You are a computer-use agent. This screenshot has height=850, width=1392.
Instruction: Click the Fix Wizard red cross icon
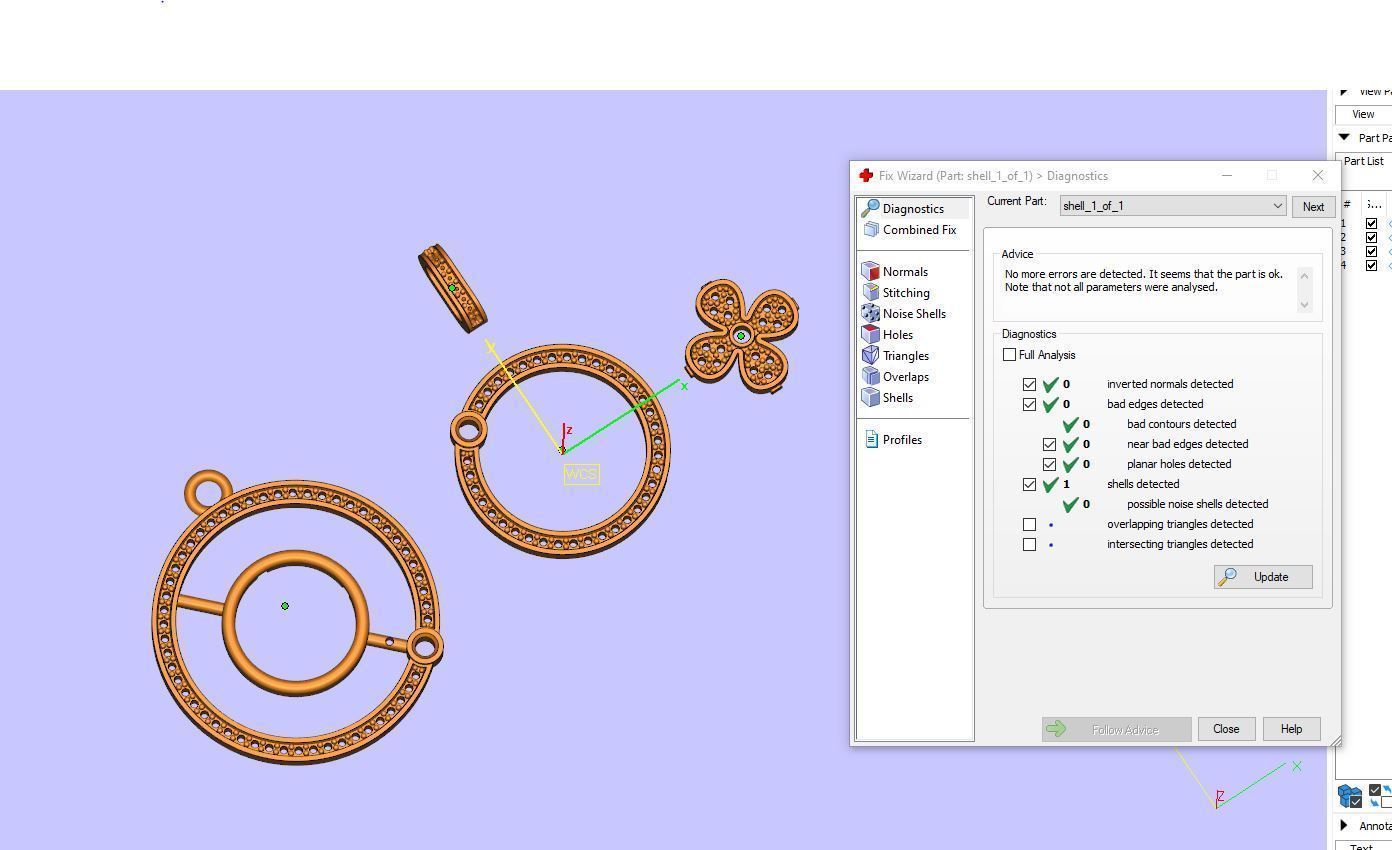pyautogui.click(x=866, y=176)
